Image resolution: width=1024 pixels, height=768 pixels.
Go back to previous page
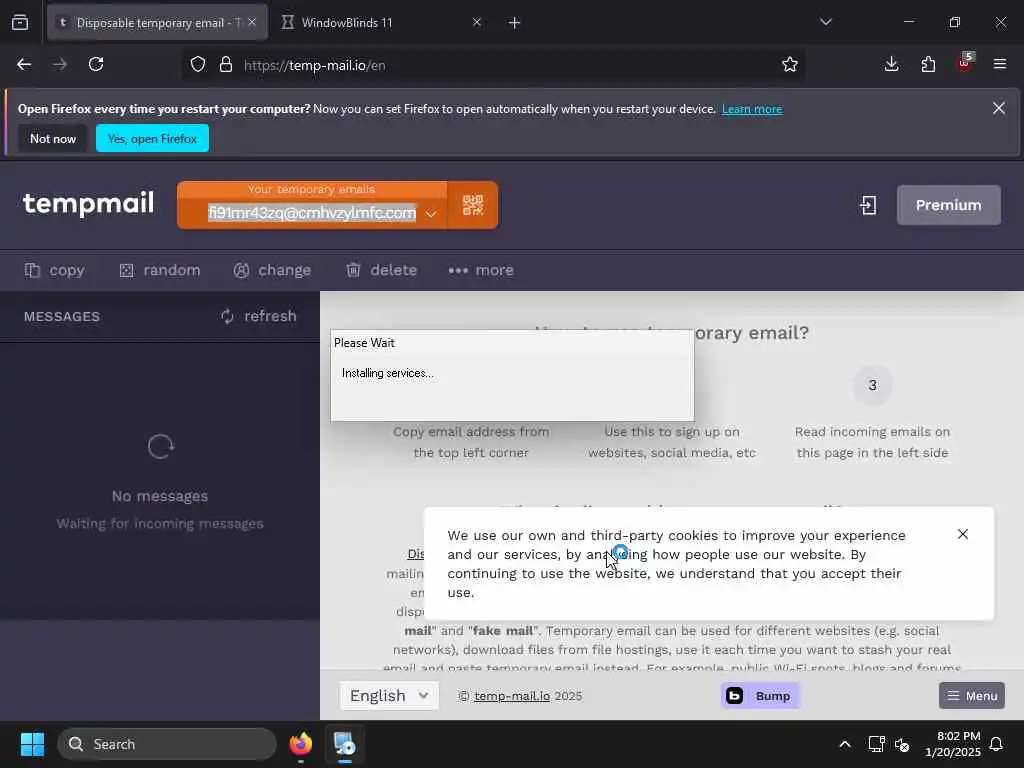pyautogui.click(x=24, y=65)
